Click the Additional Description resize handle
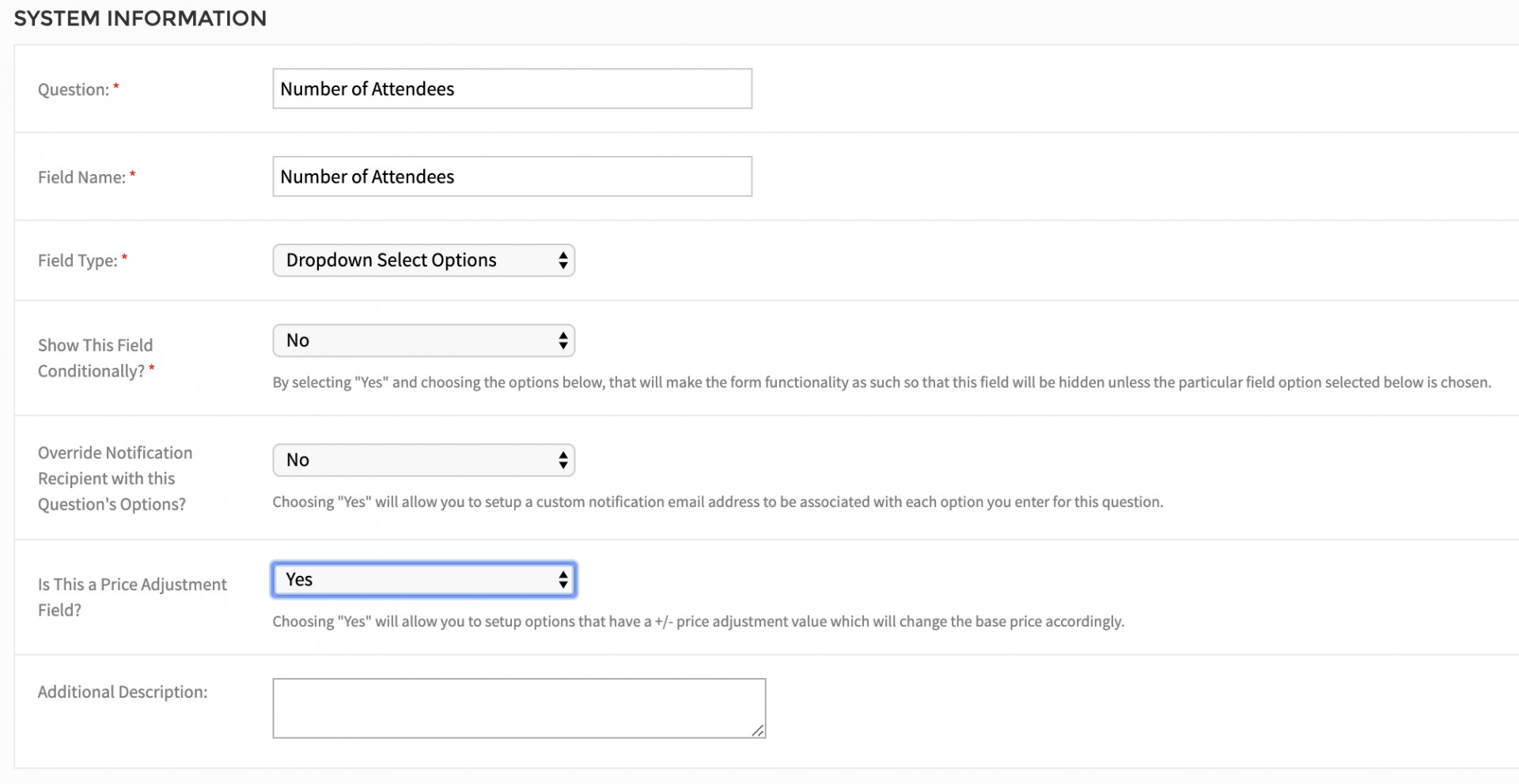 pyautogui.click(x=758, y=731)
